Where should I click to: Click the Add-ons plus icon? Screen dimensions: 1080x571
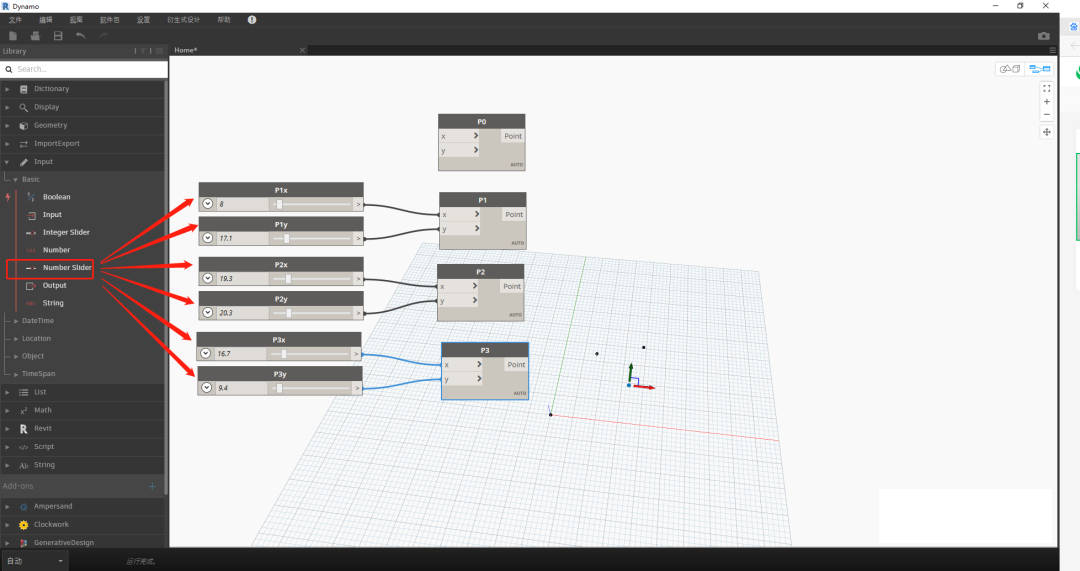click(x=152, y=486)
